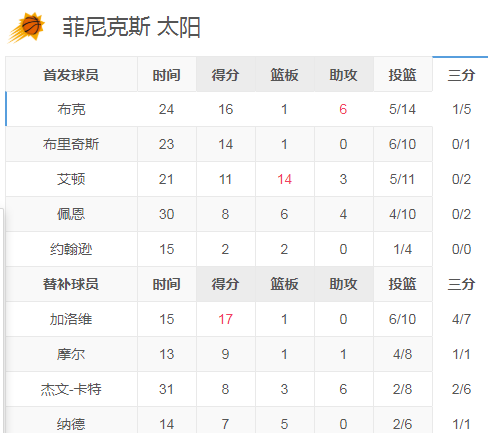Open player 杰文-卡特
Viewport: 488px width, 433px height.
tap(71, 389)
